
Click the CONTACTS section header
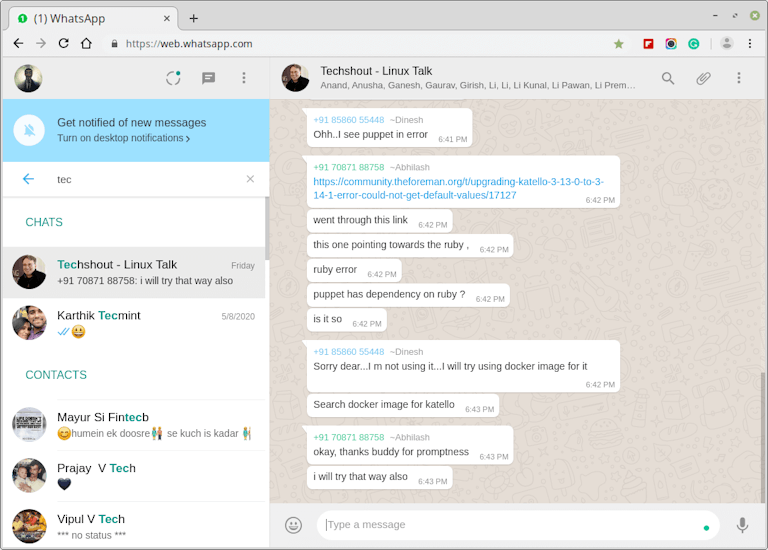tap(56, 375)
